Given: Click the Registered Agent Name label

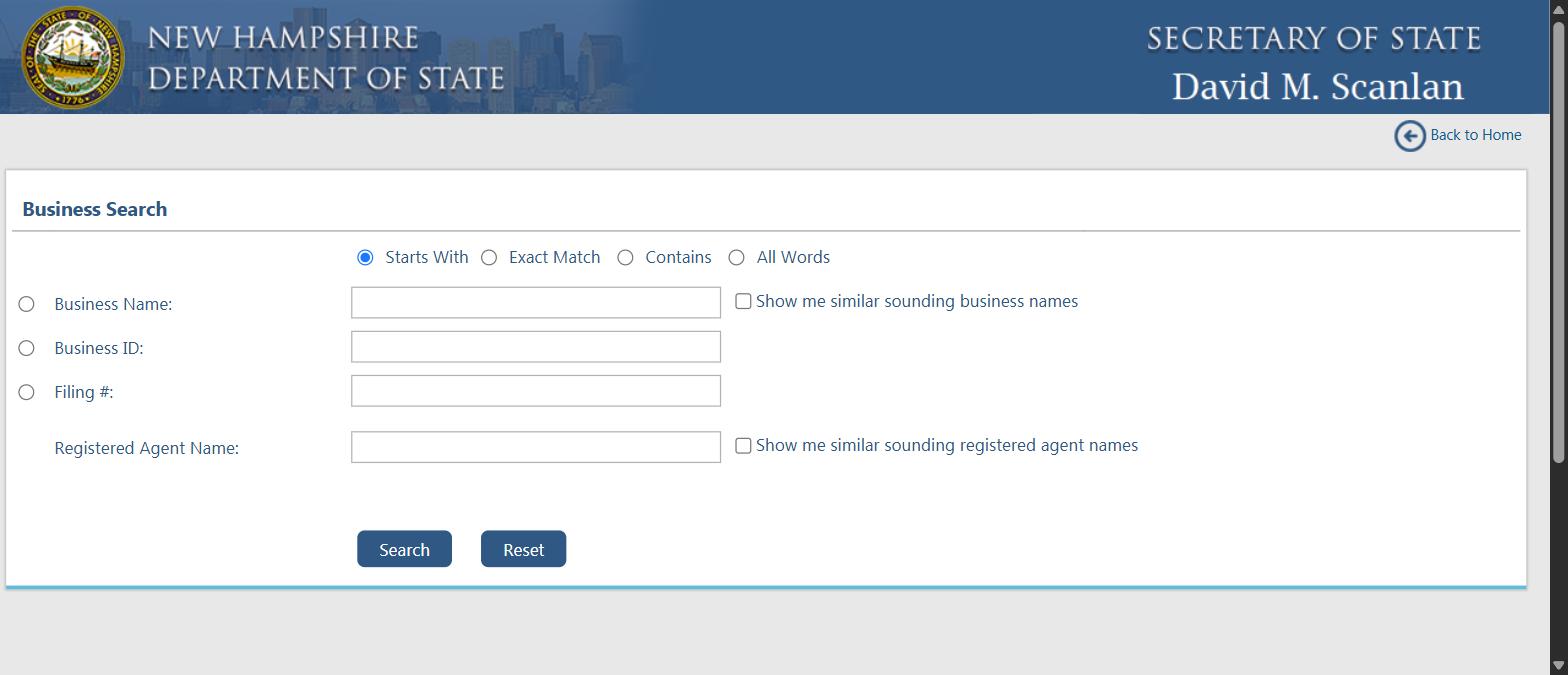Looking at the screenshot, I should point(147,448).
